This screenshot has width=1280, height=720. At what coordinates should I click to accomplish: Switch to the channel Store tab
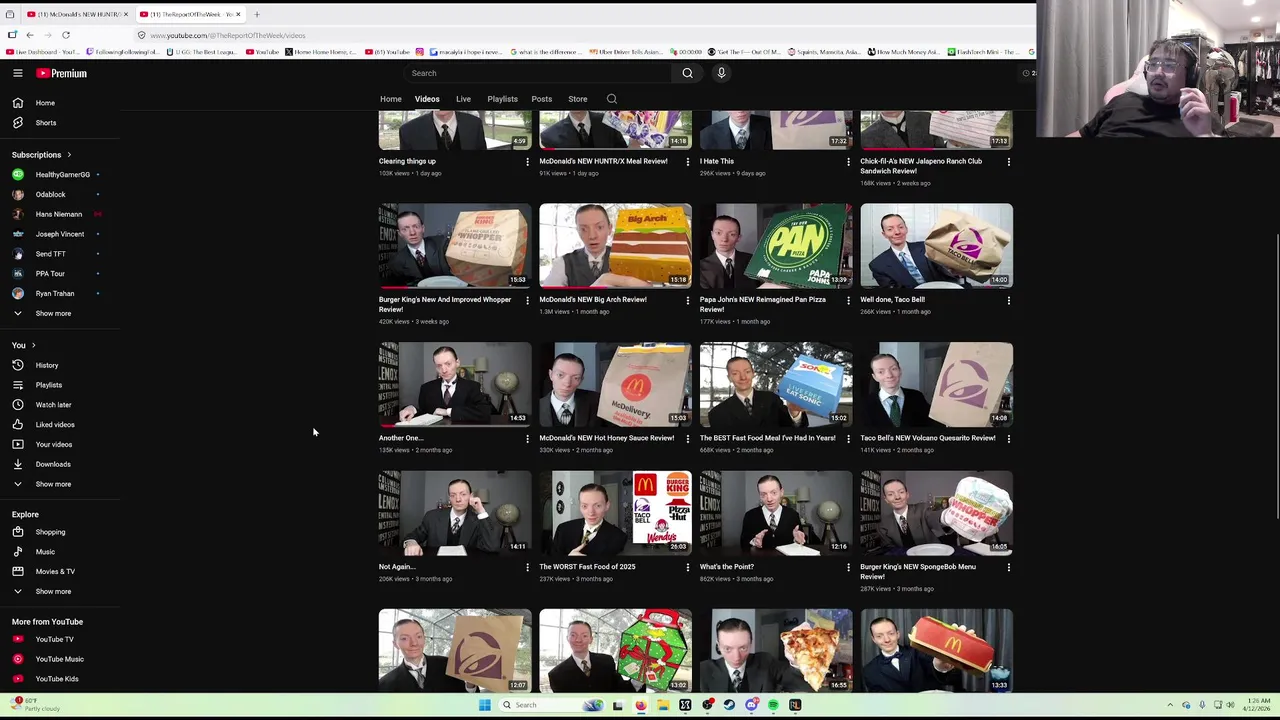coord(578,99)
